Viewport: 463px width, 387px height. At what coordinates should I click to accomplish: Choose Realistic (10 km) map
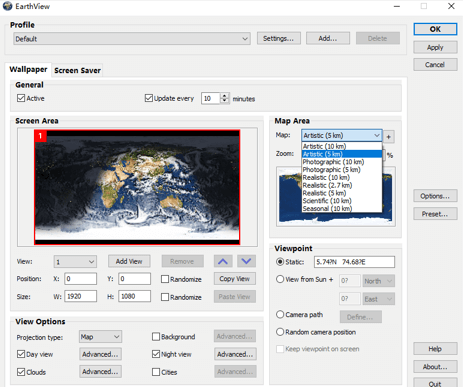click(x=342, y=177)
